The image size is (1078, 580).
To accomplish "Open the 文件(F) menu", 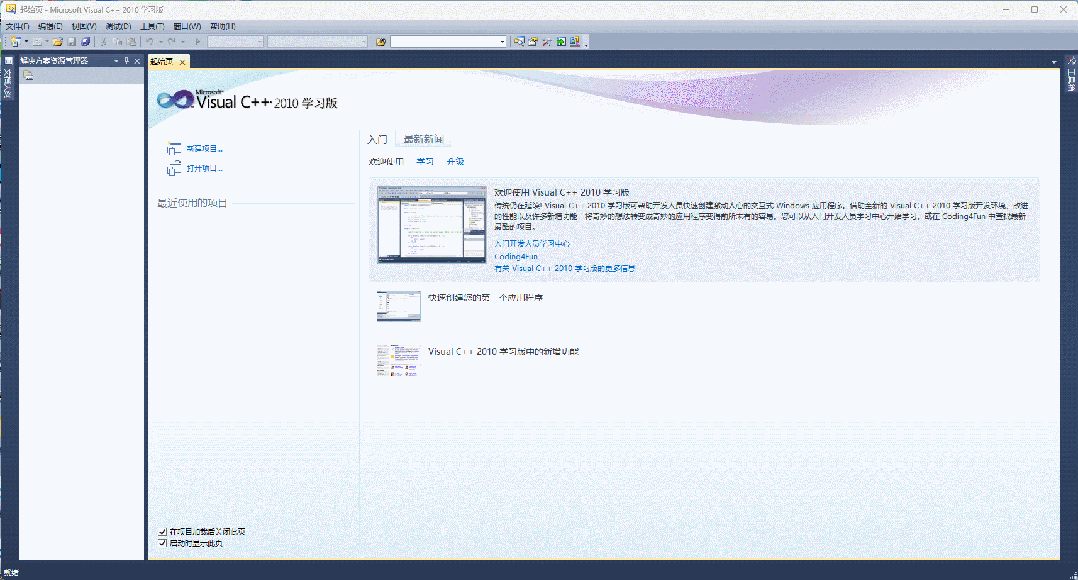I will point(18,26).
